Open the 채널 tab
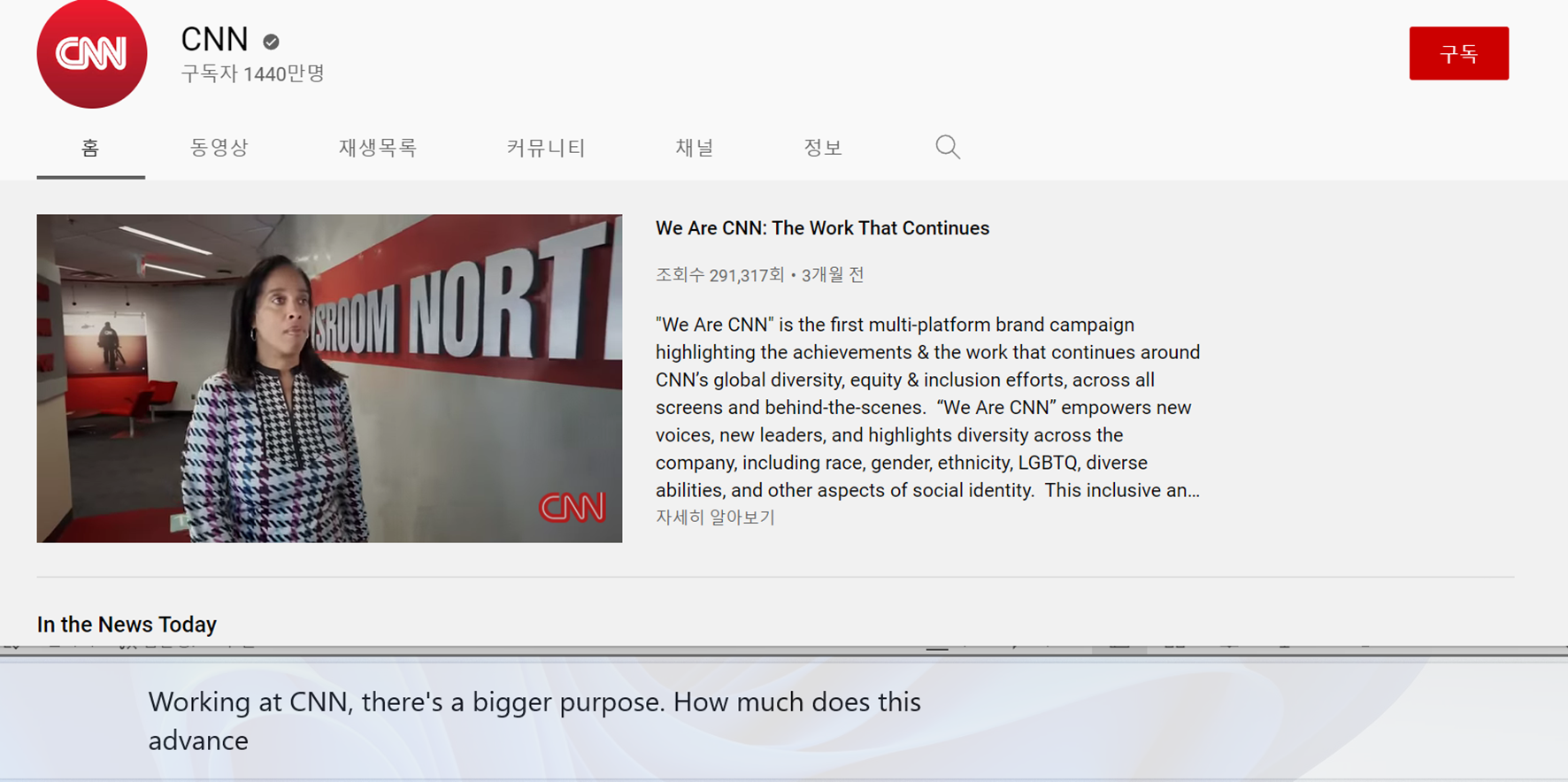The width and height of the screenshot is (1568, 782). (x=695, y=148)
